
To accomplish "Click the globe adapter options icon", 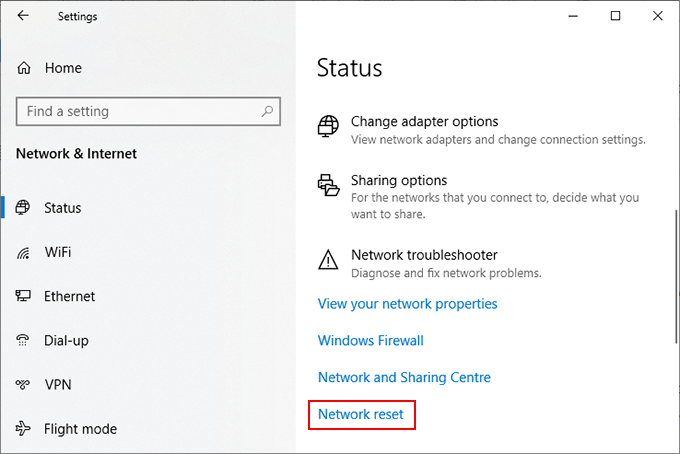I will coord(328,127).
